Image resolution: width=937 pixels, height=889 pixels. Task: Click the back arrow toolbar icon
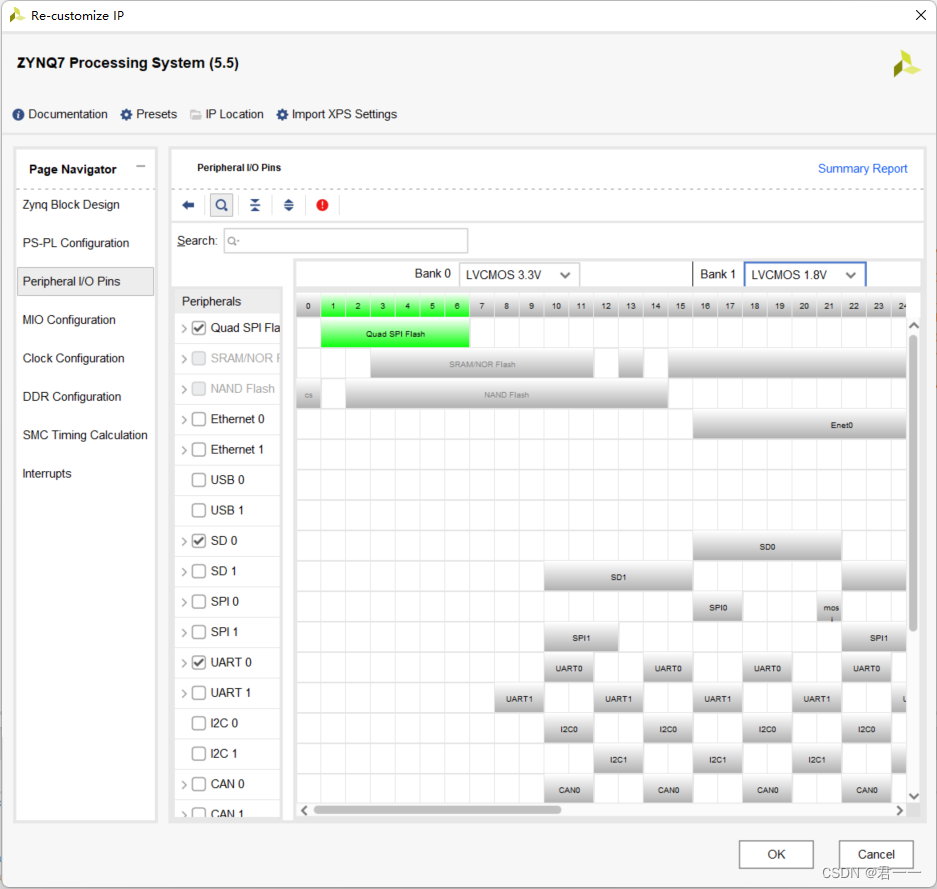(x=188, y=206)
